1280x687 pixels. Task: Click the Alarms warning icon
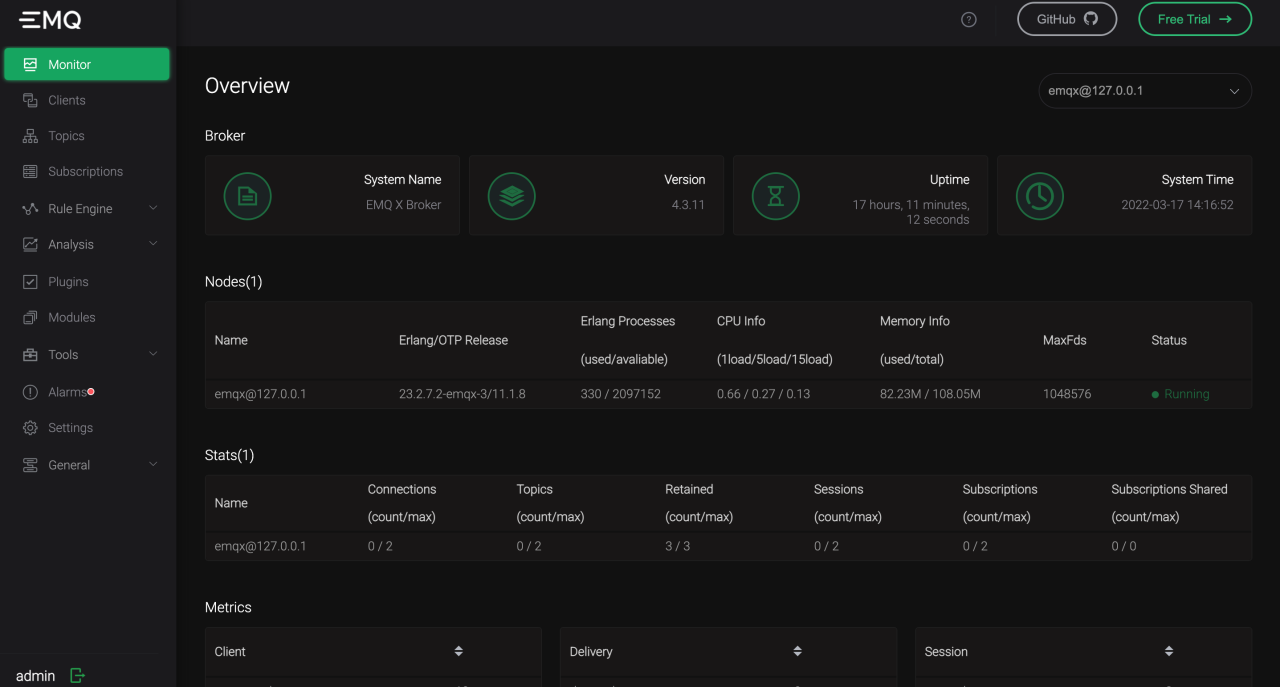tap(30, 392)
